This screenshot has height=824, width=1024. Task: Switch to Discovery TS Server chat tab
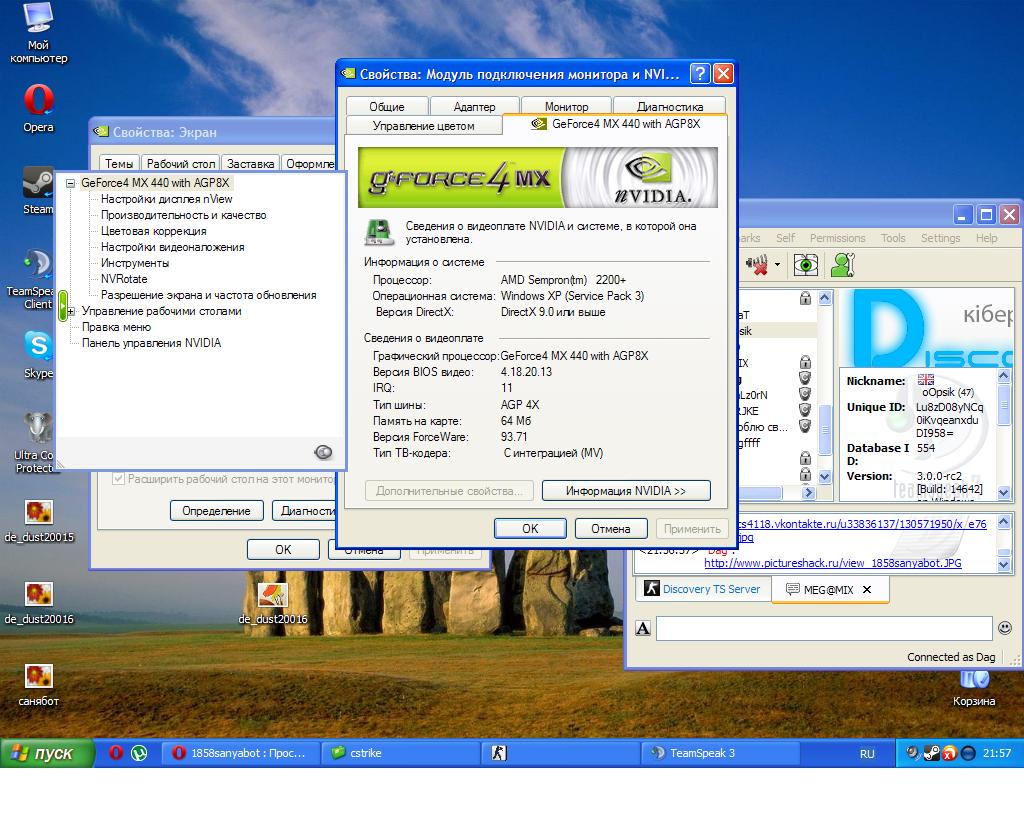703,589
